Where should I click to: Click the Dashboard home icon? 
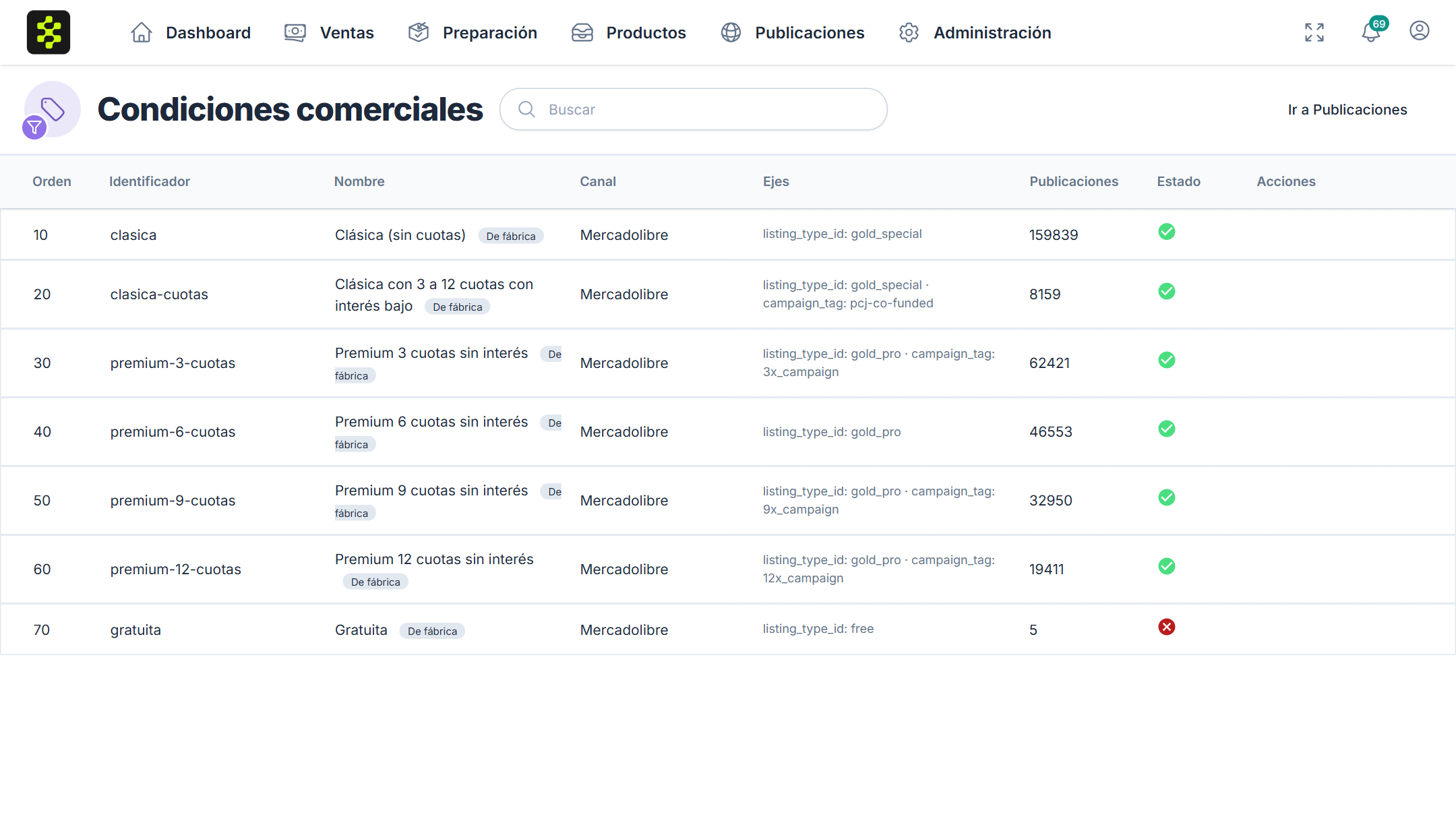[x=142, y=32]
